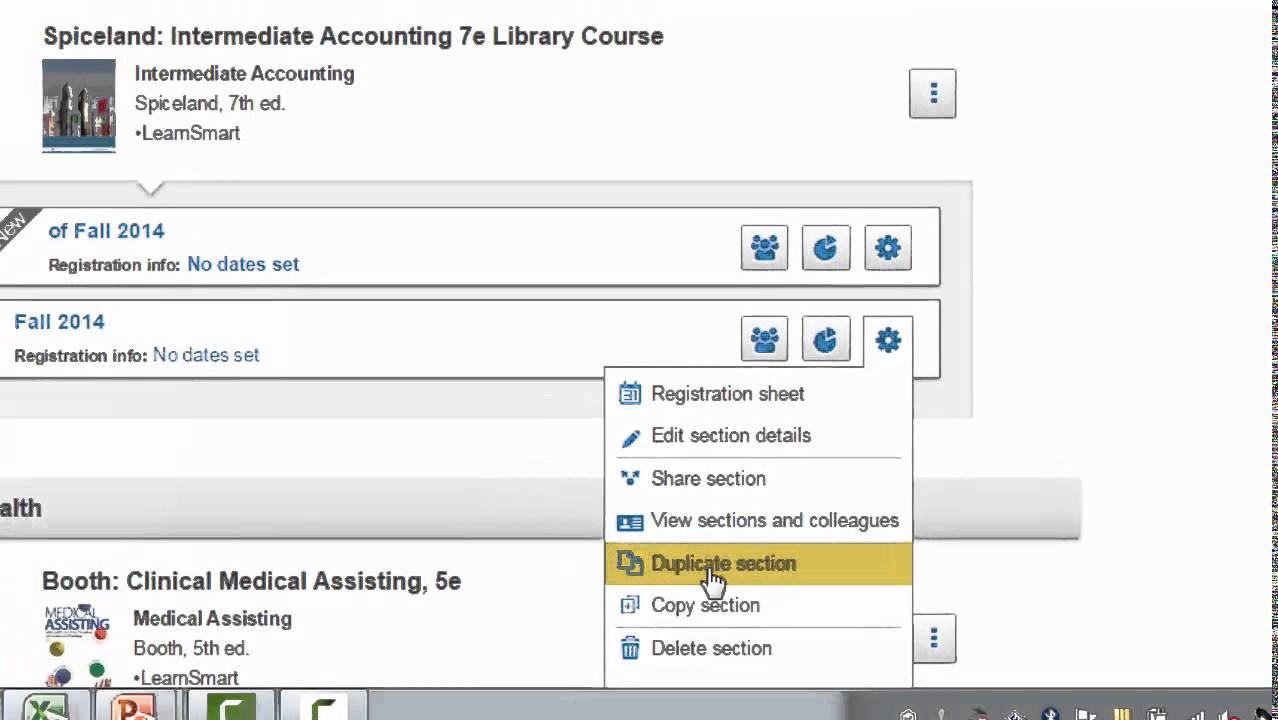Open gear settings for 'of Fall 2014' section
The image size is (1278, 720).
[x=888, y=248]
